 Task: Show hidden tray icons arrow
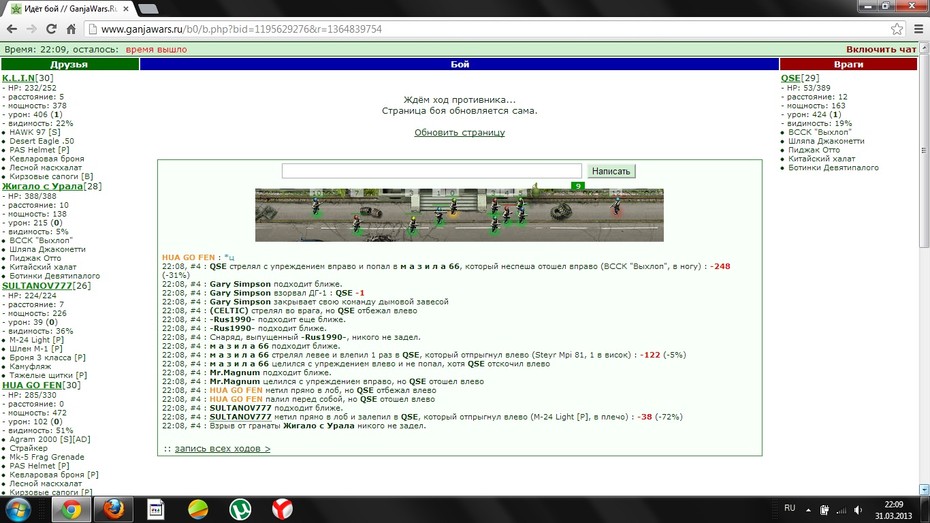tap(808, 510)
